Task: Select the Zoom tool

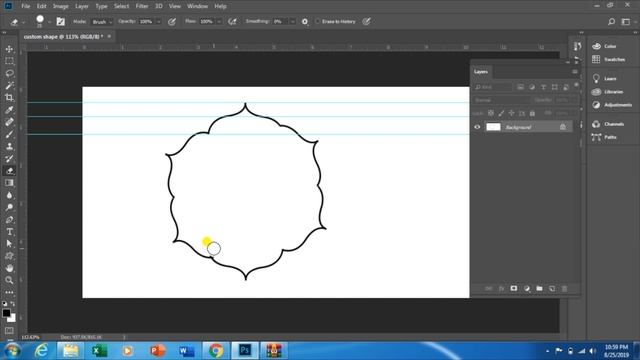Action: pos(9,280)
